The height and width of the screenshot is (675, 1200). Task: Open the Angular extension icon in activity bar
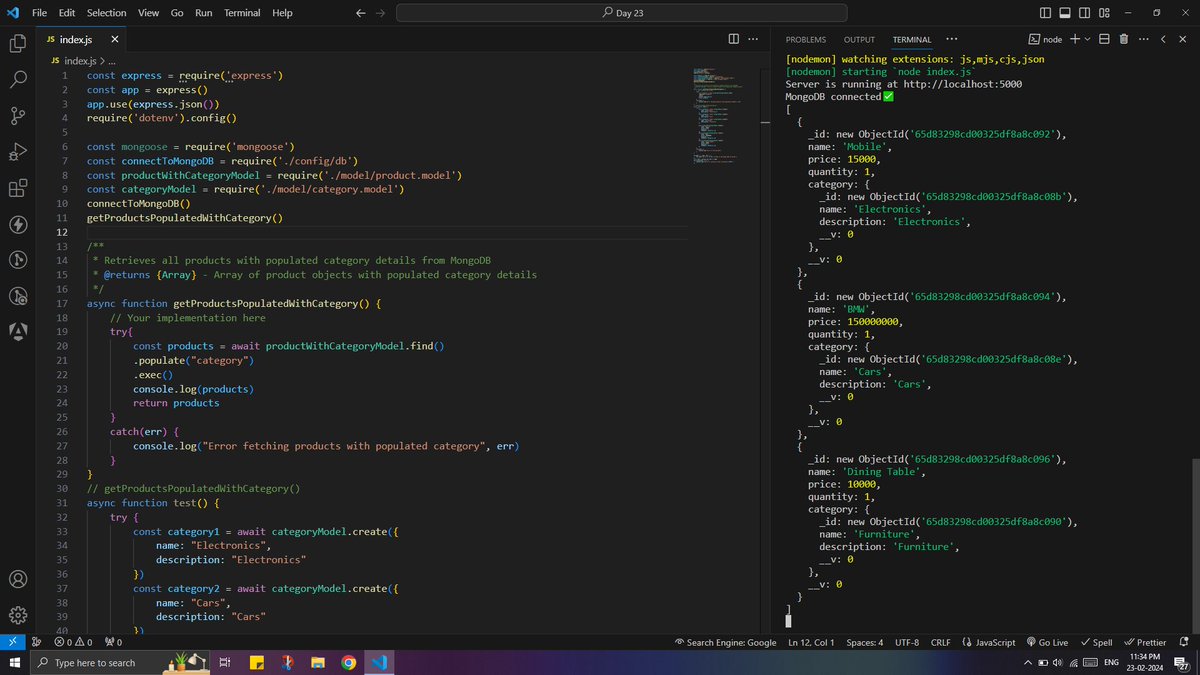click(17, 332)
